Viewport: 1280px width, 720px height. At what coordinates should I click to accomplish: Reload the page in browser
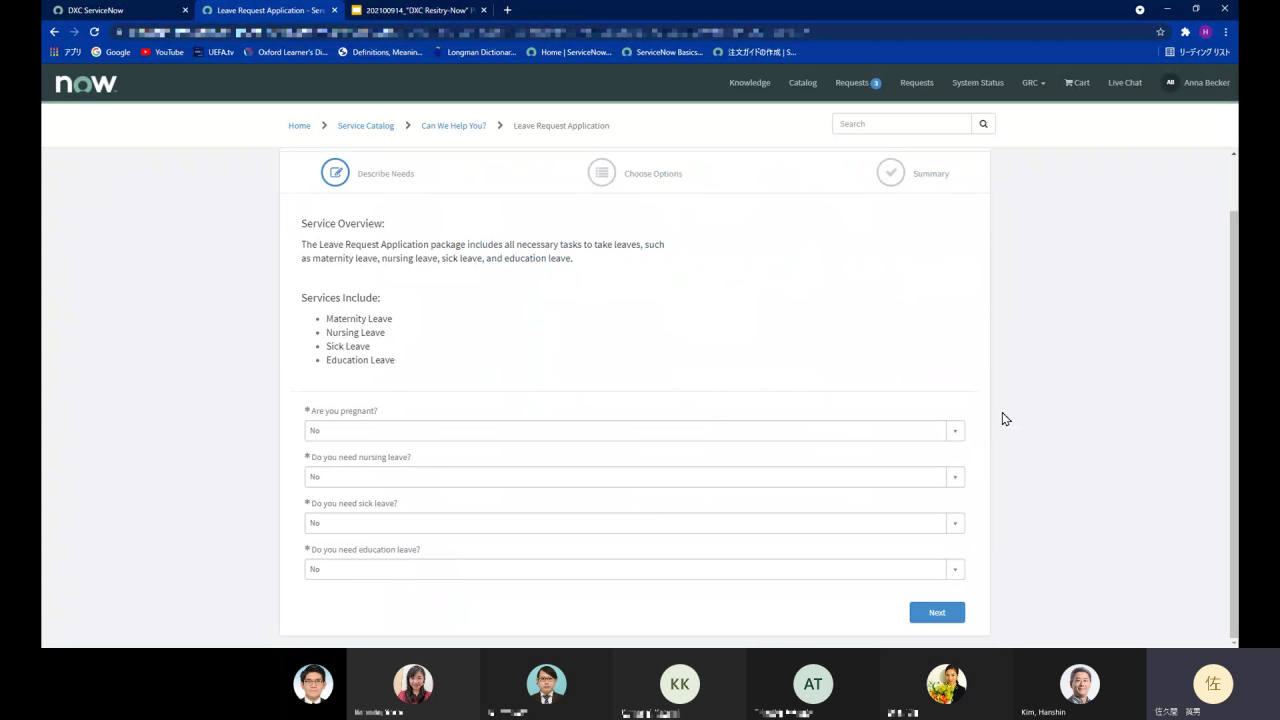(94, 32)
